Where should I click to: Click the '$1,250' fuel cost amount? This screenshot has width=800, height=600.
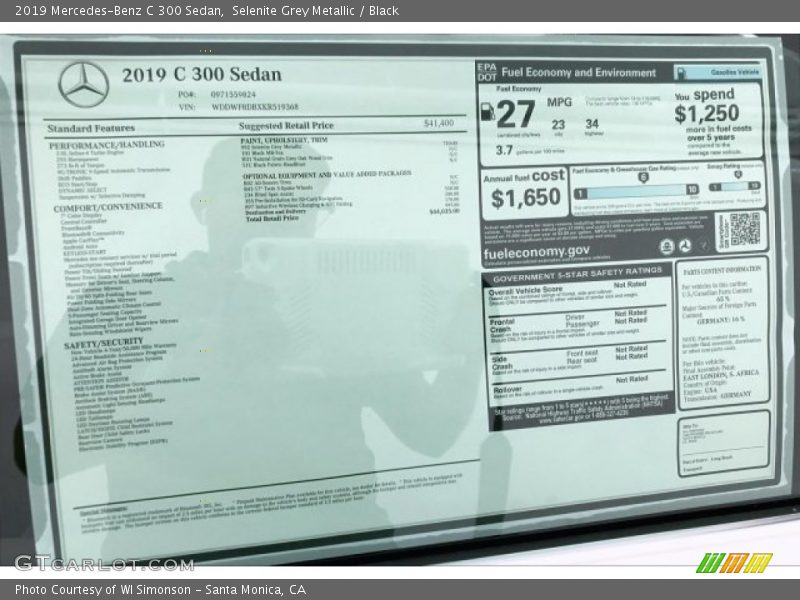(x=707, y=113)
